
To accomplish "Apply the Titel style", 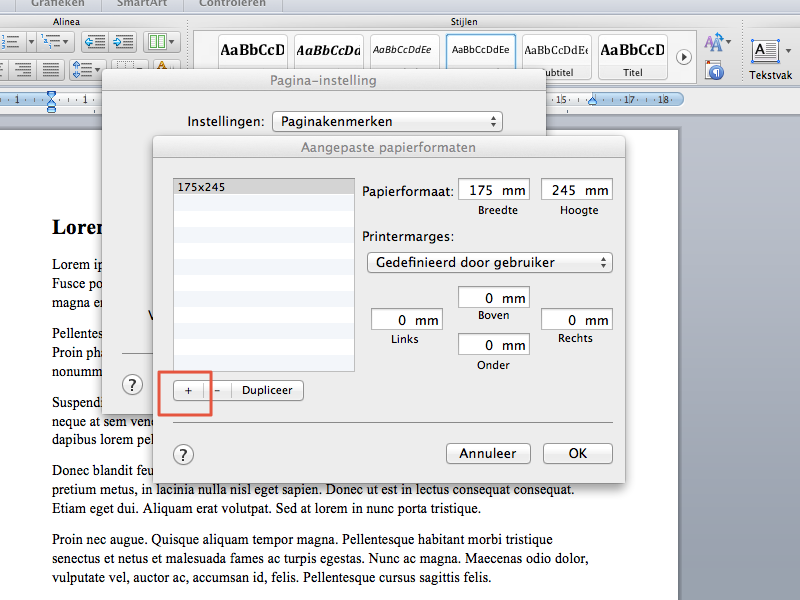I will point(633,57).
